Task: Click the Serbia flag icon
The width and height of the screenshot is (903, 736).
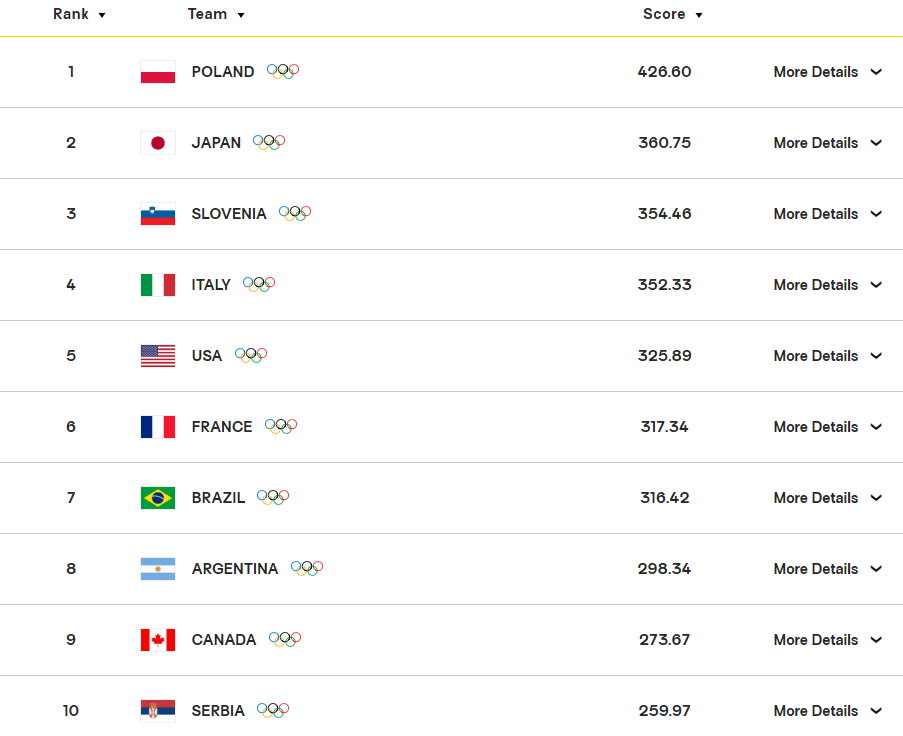Action: click(x=158, y=711)
